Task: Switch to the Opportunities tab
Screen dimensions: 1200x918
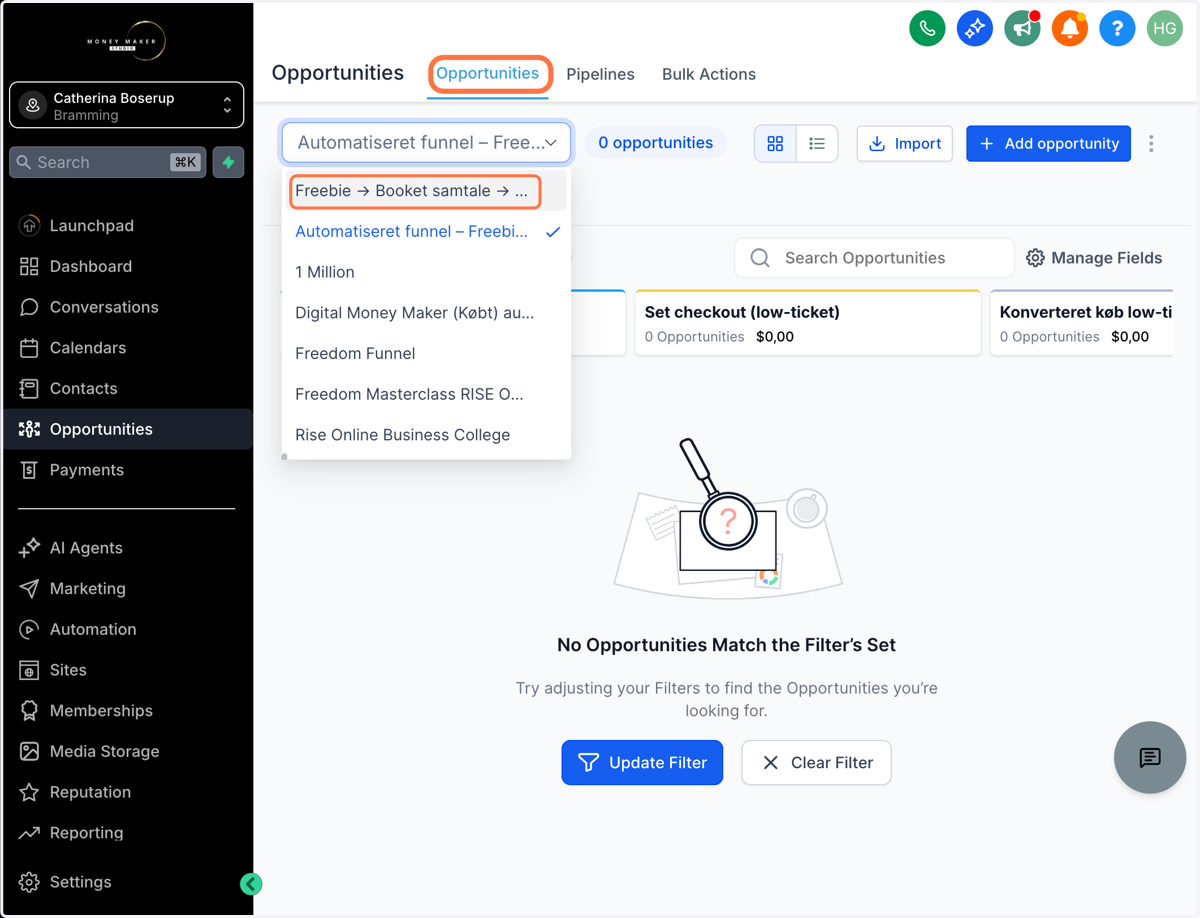Action: click(489, 74)
